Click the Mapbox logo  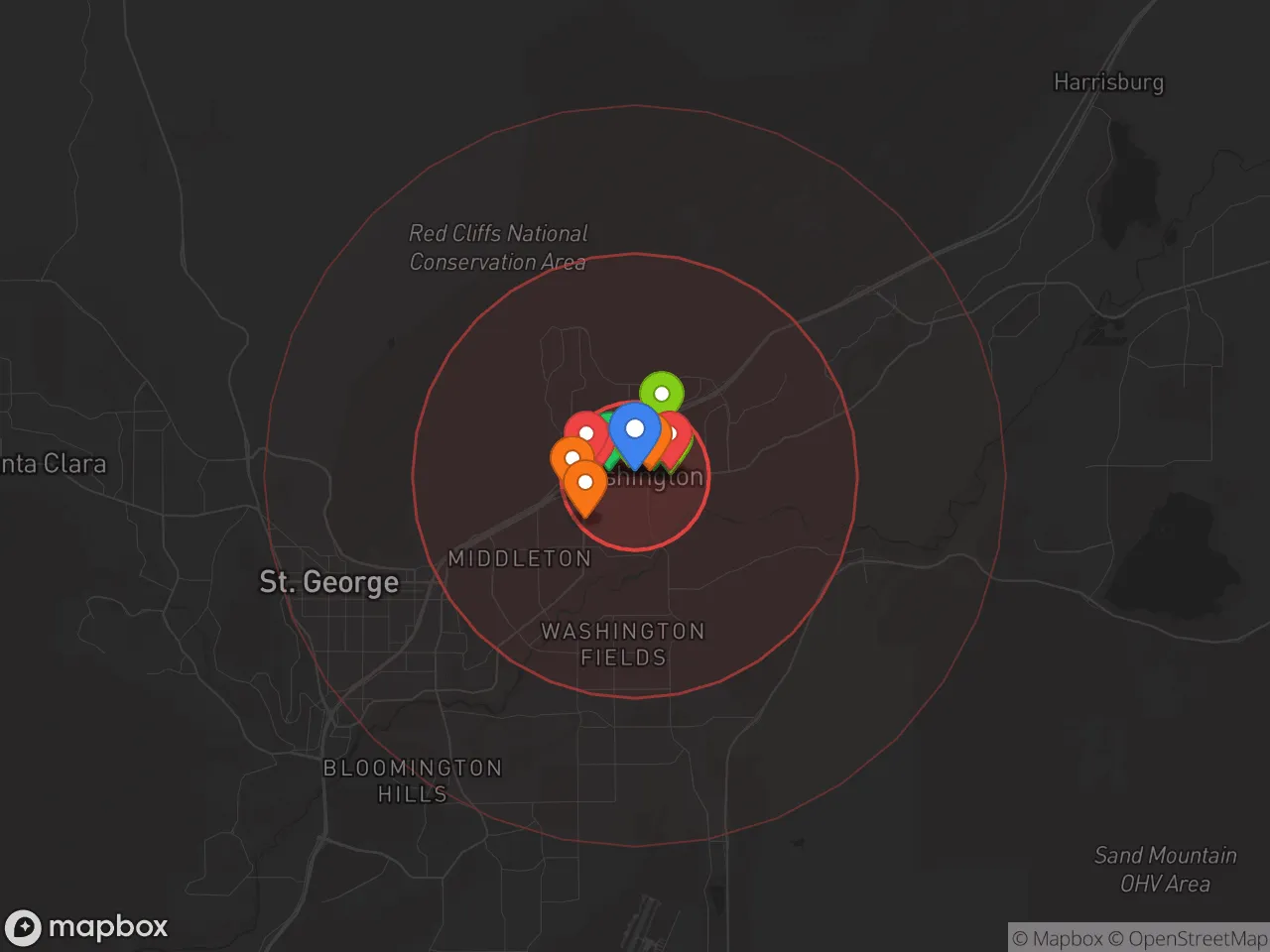[87, 927]
